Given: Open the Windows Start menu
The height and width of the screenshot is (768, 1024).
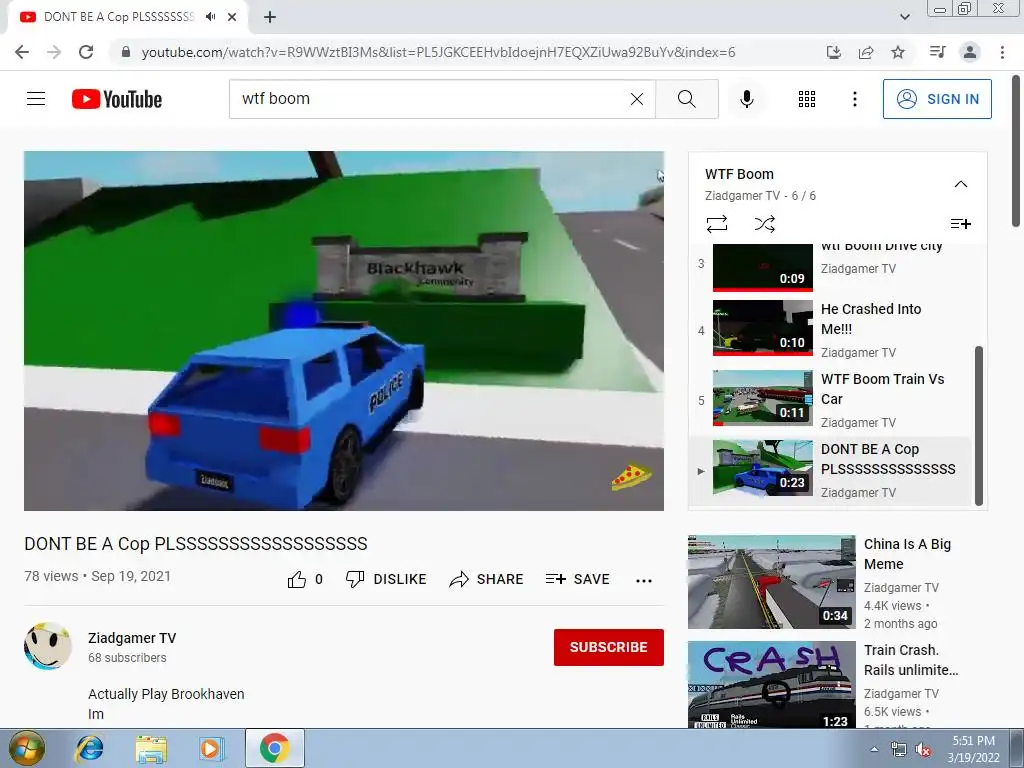Looking at the screenshot, I should (27, 748).
